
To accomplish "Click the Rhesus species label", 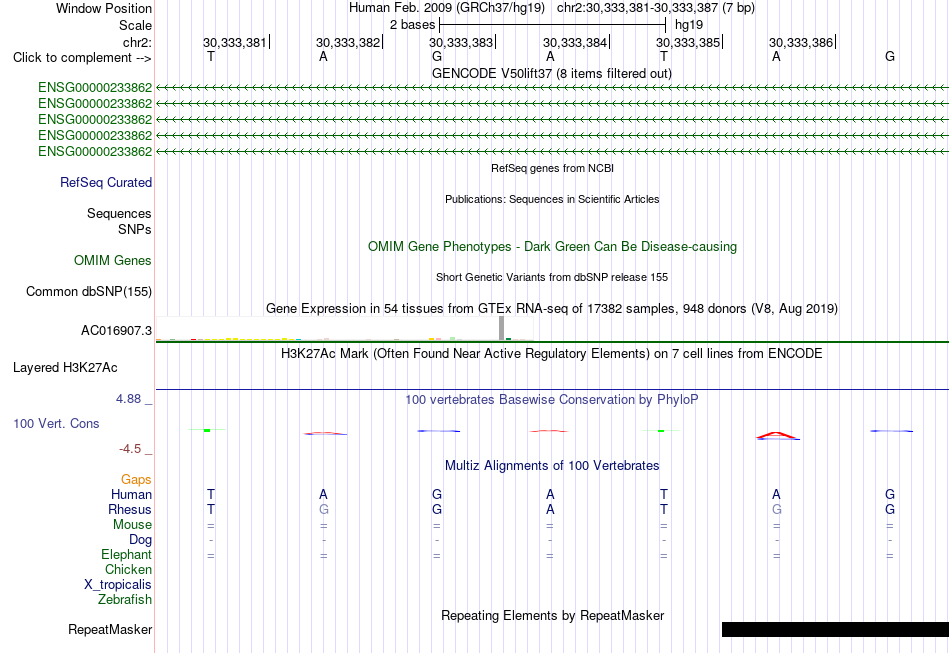I will point(130,509).
